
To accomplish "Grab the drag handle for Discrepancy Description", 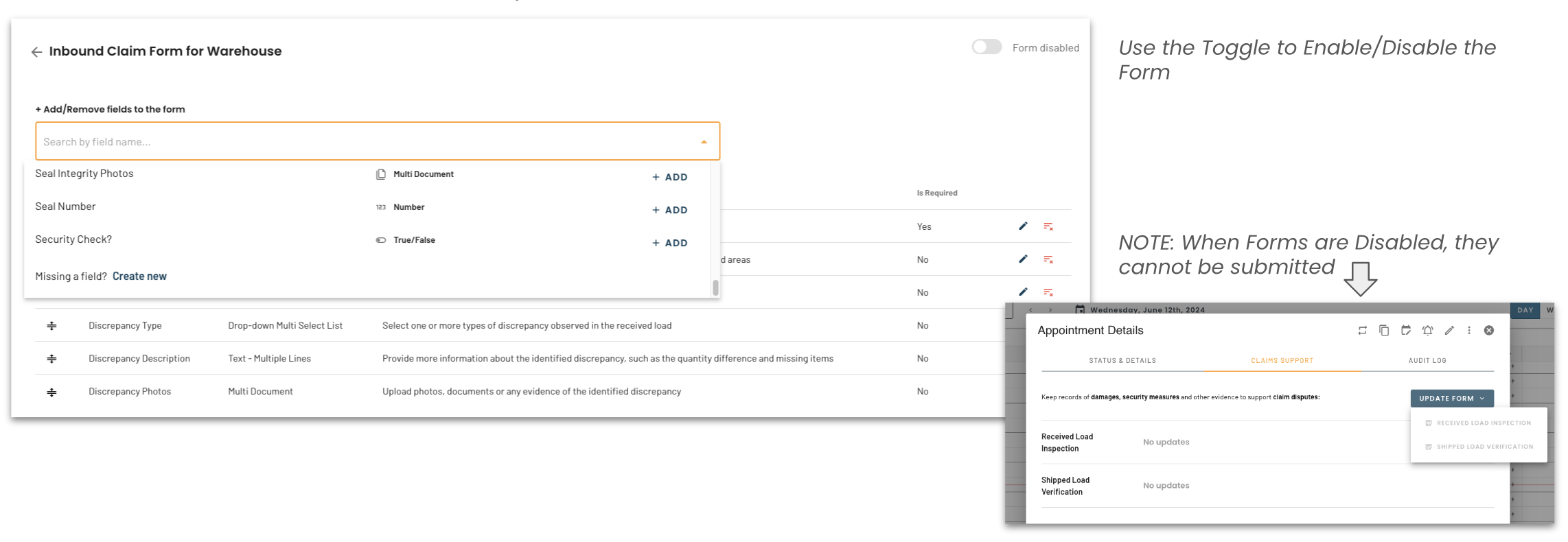I will 51,359.
